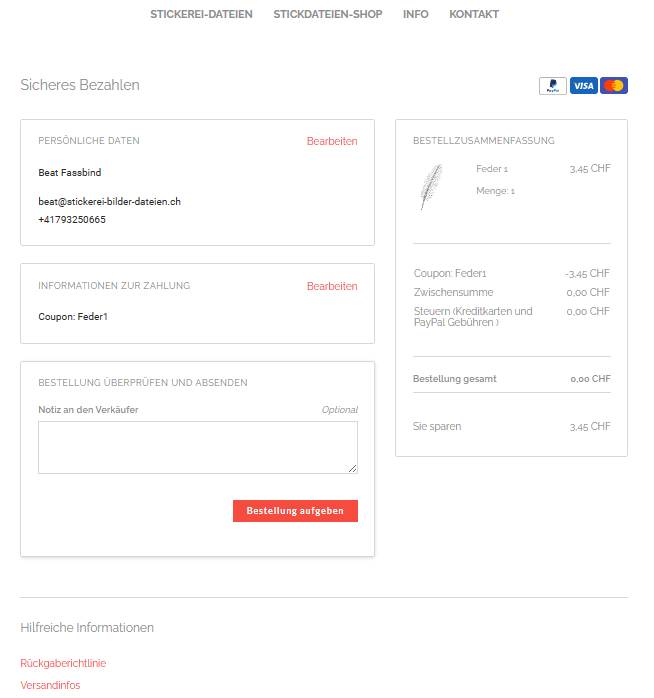The height and width of the screenshot is (698, 654).
Task: Open the STICKEREI-DATEIEN menu
Action: point(201,14)
